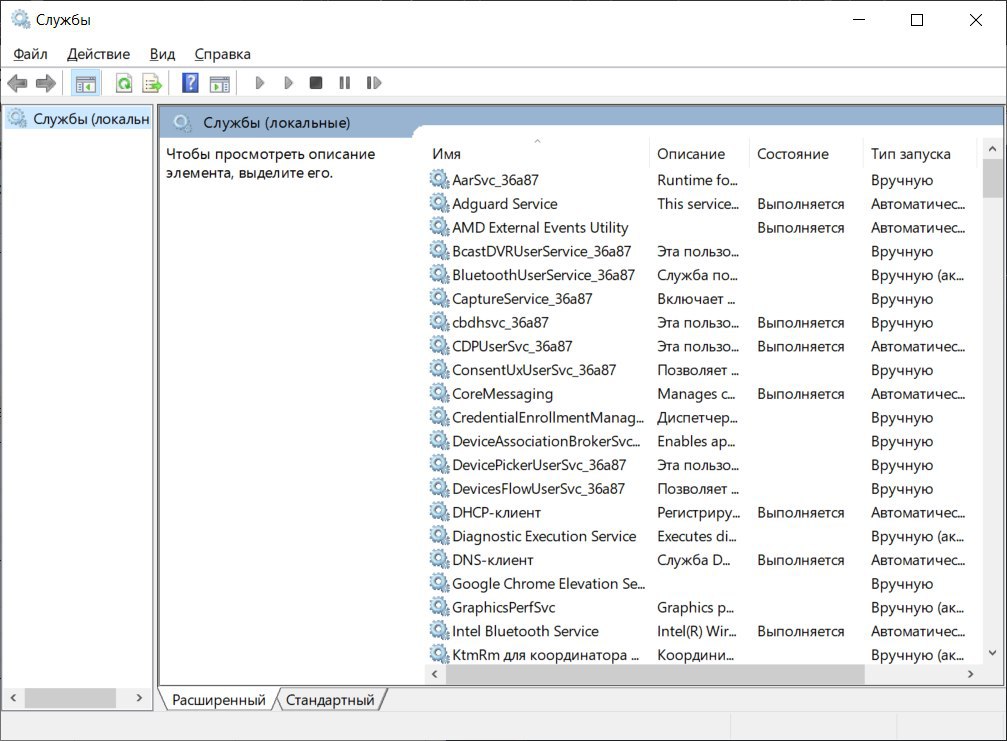
Task: Open the Справка menu
Action: (222, 54)
